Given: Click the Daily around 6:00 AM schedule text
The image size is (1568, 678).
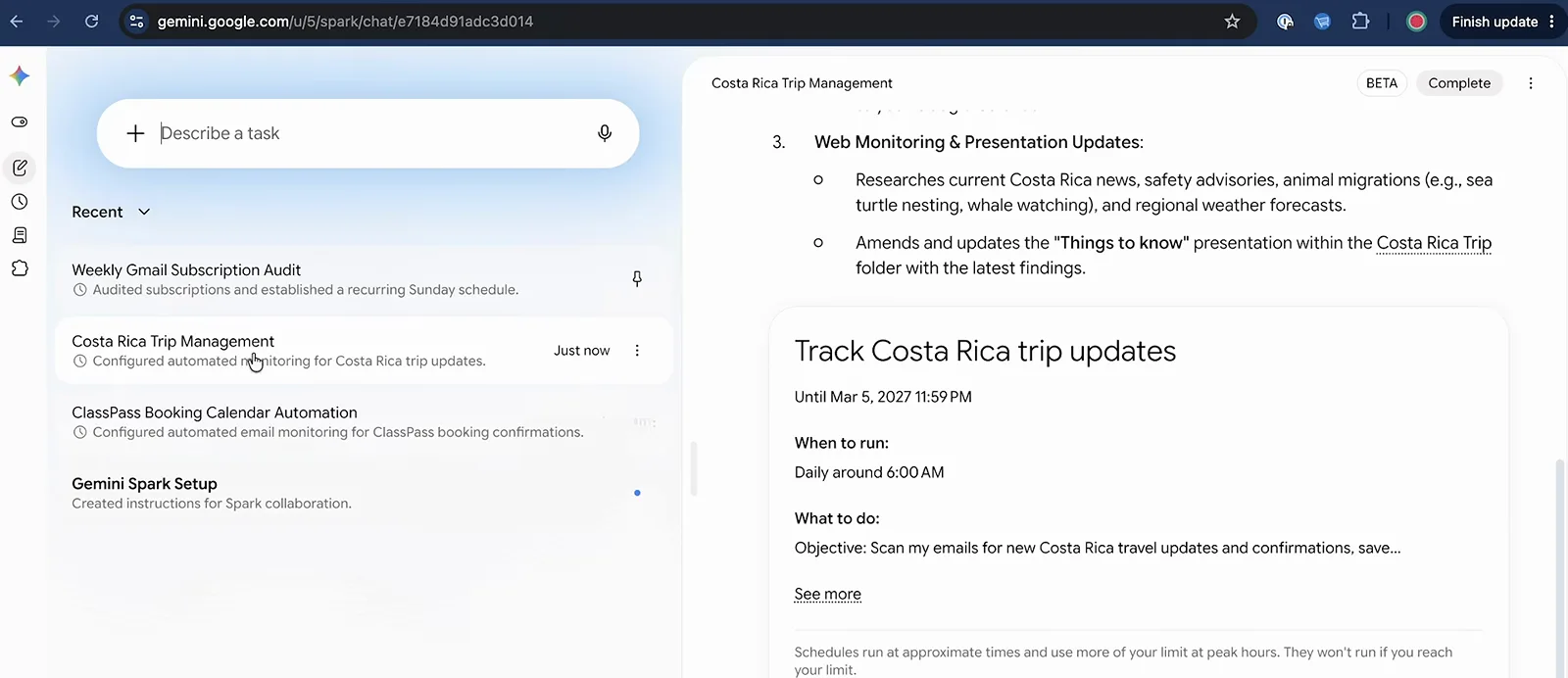Looking at the screenshot, I should tap(869, 472).
